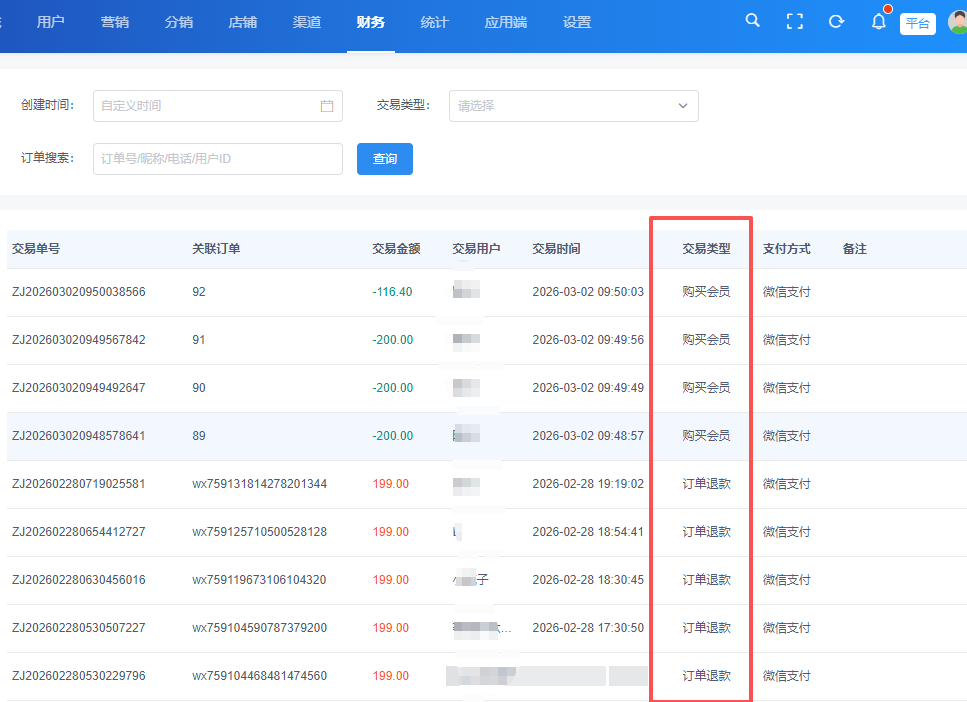Click the calendar icon in date field
Screen dimensions: 967x702
point(327,106)
